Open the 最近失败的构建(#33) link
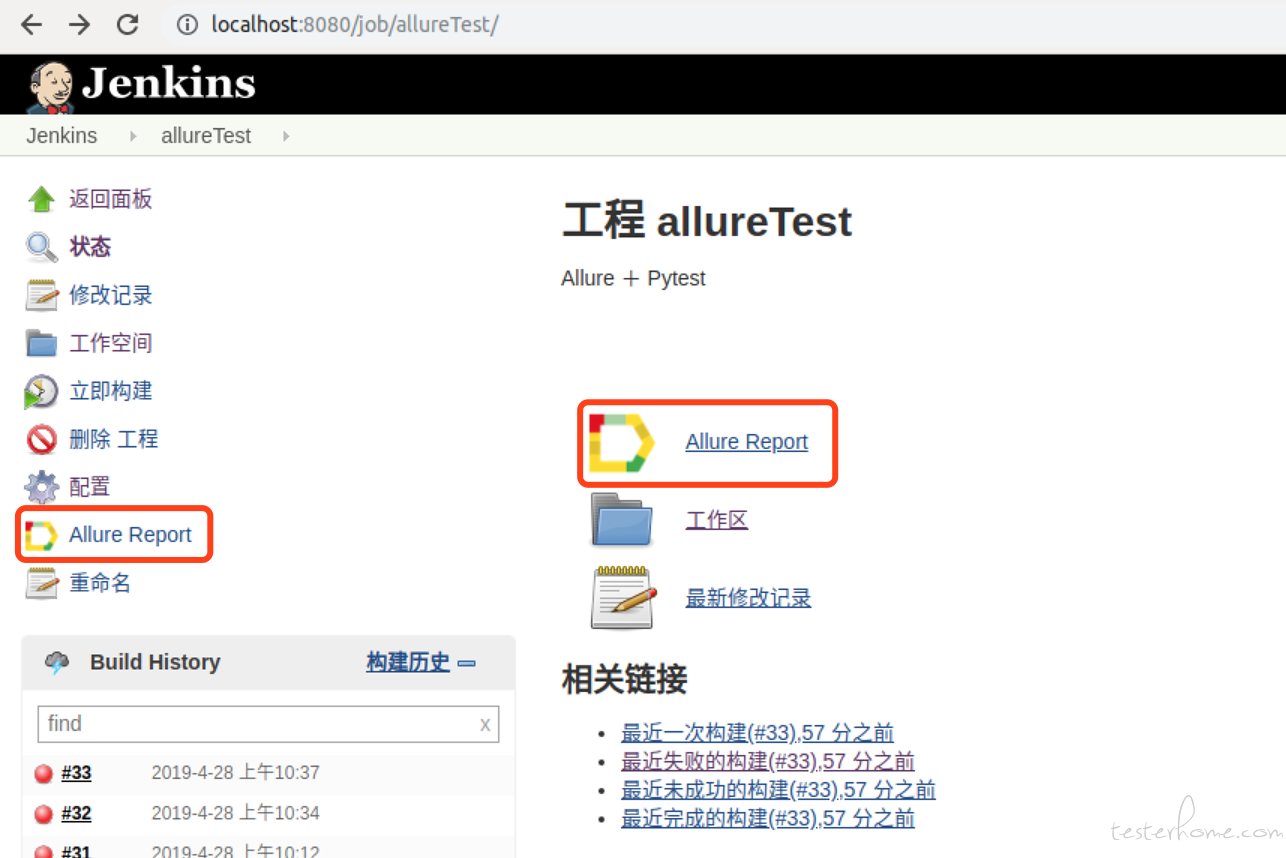The width and height of the screenshot is (1286, 858). [768, 761]
